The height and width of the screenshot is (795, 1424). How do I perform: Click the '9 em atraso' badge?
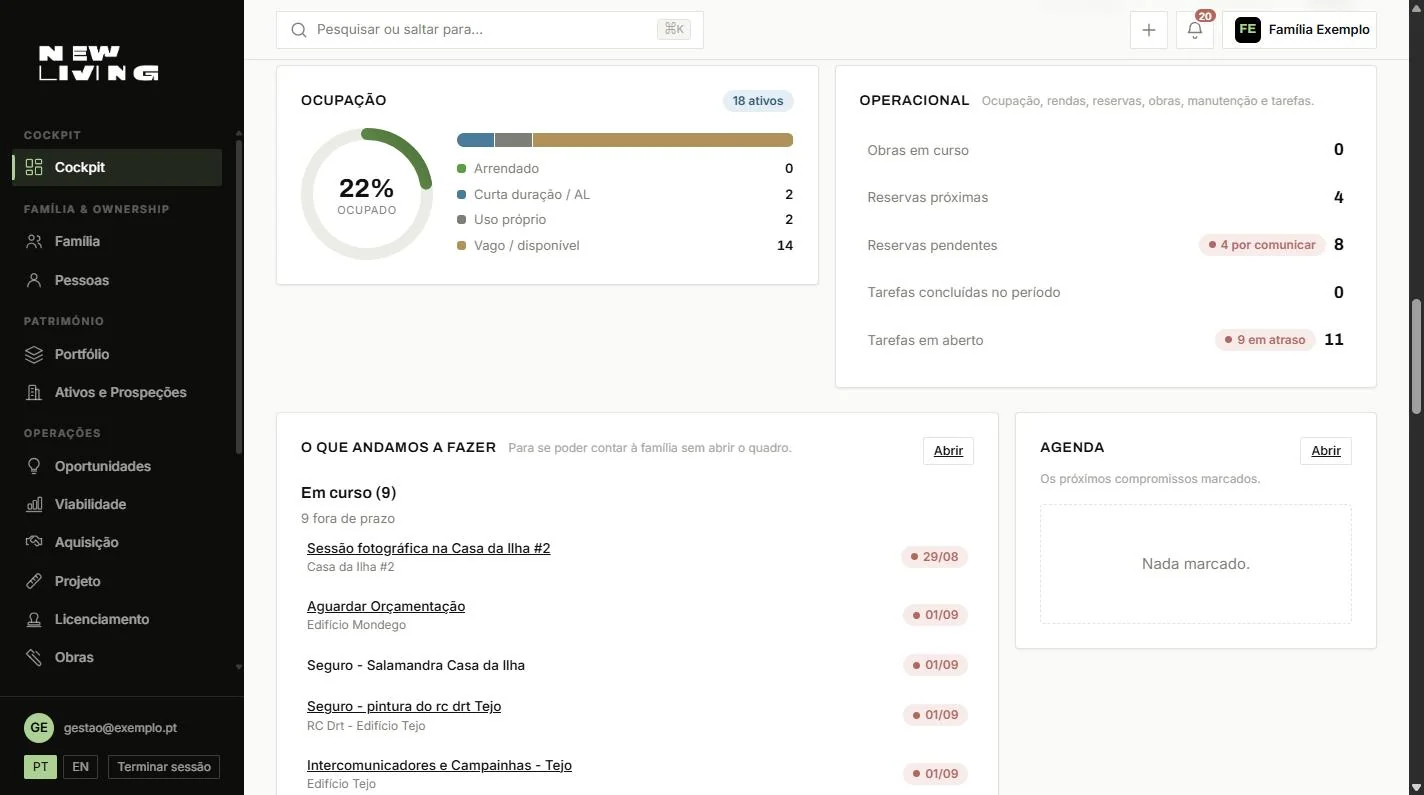coord(1265,340)
